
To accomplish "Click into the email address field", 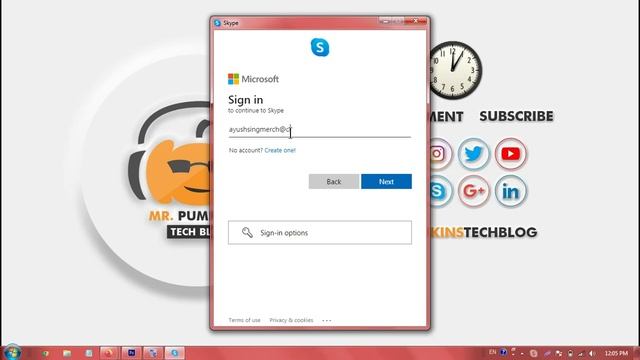I will point(320,130).
